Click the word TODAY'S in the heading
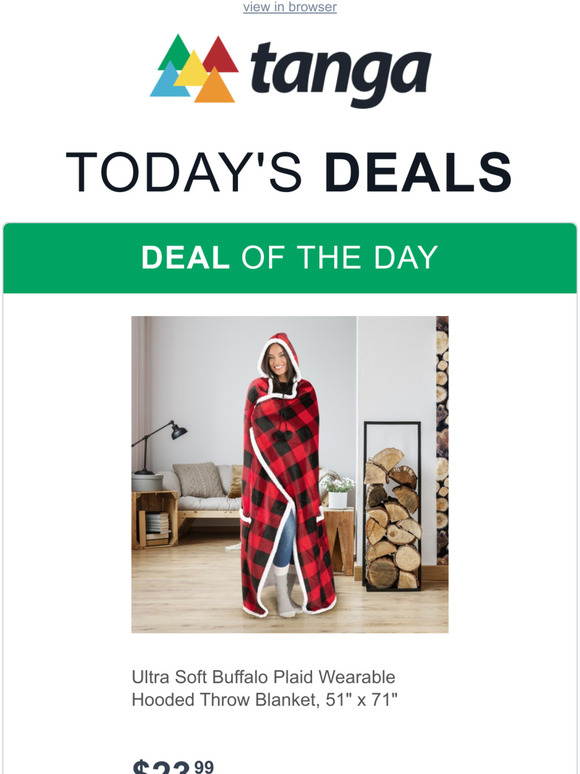 click(x=184, y=172)
